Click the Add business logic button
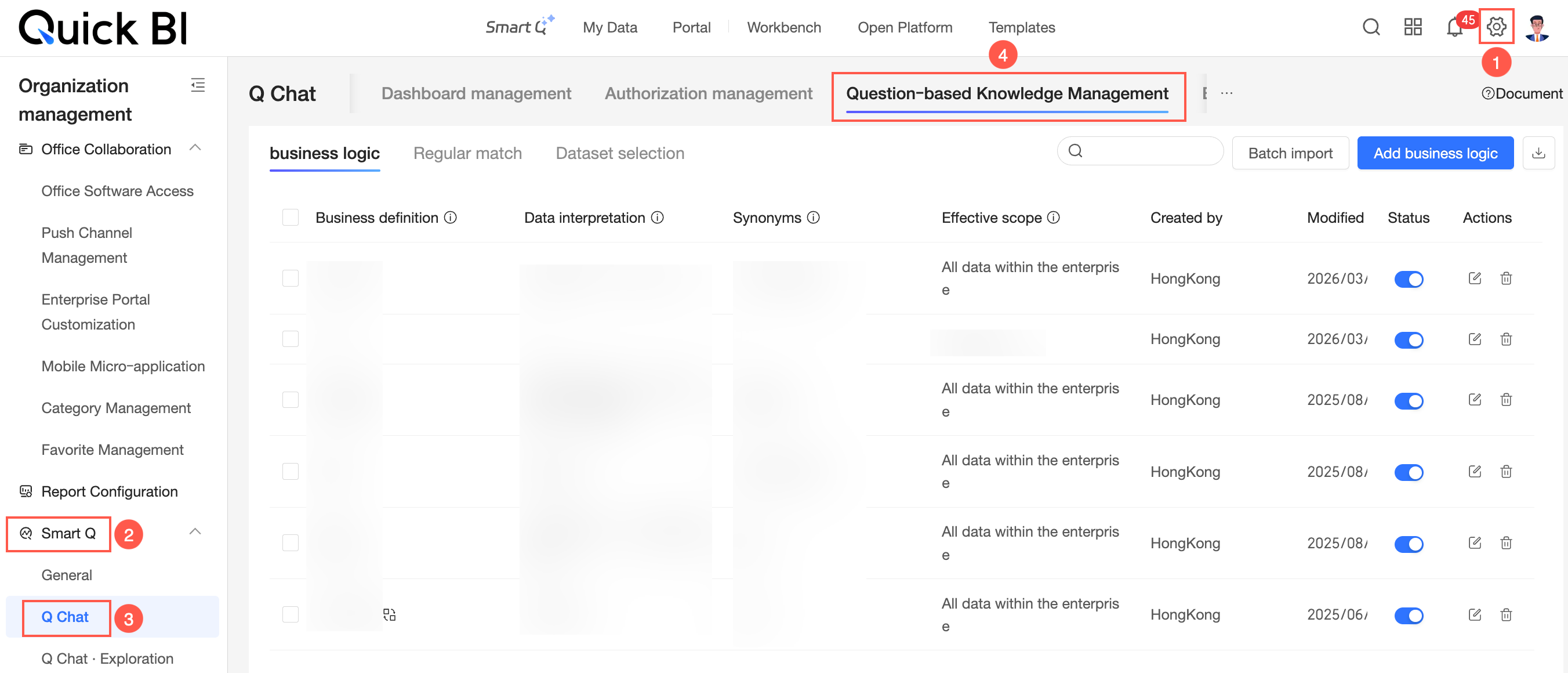This screenshot has height=673, width=1568. click(1435, 153)
